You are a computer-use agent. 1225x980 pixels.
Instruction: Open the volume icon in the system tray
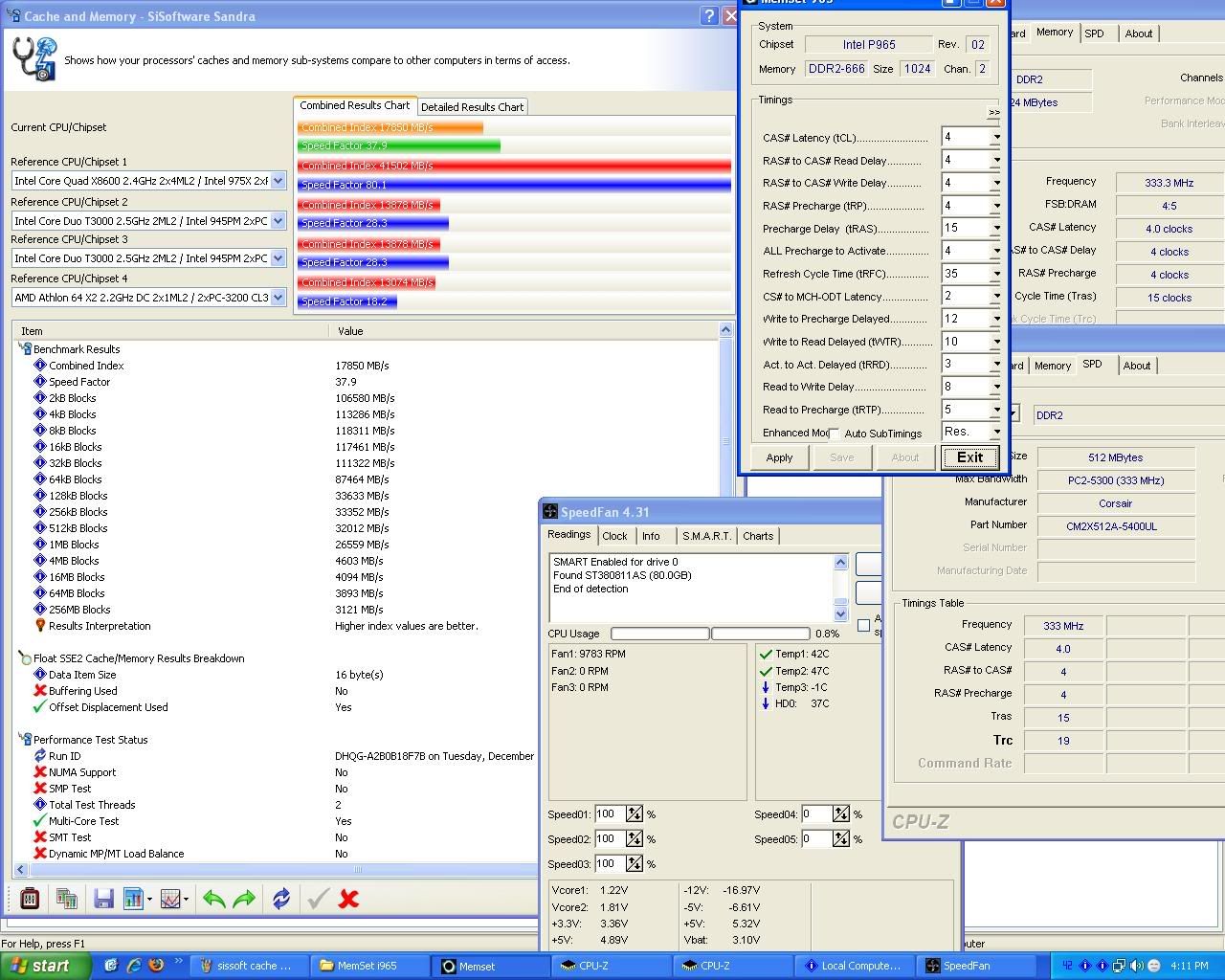pyautogui.click(x=1137, y=966)
